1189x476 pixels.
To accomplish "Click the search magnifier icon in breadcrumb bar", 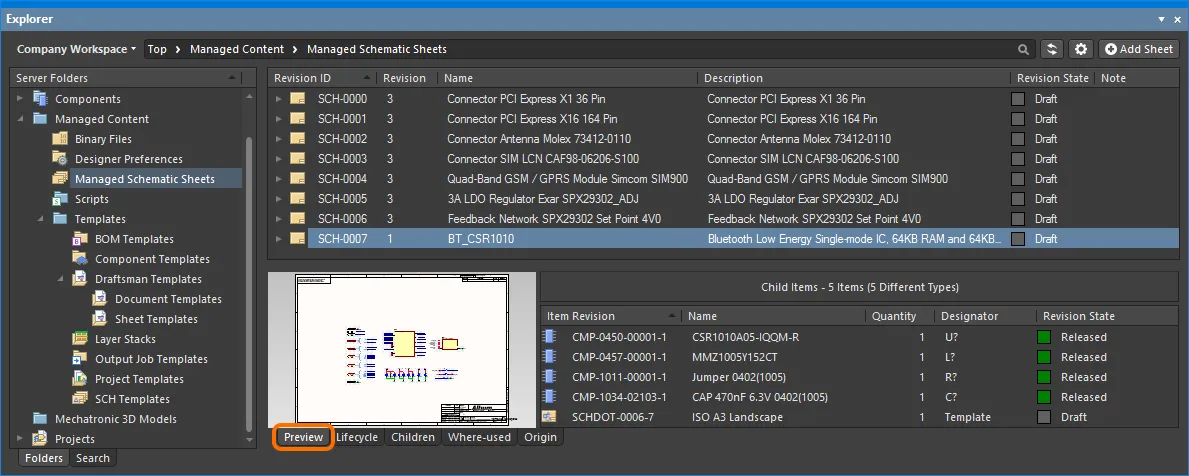I will coord(1023,49).
